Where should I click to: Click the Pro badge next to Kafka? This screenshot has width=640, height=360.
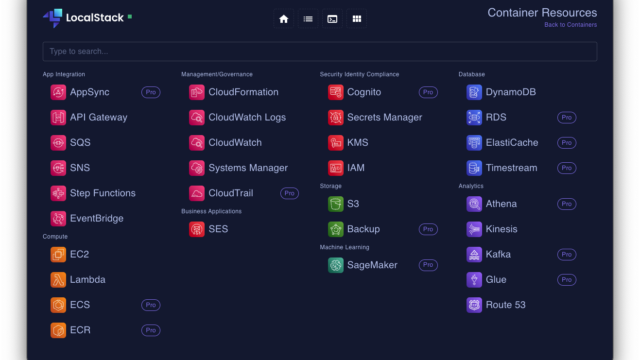[x=567, y=254]
